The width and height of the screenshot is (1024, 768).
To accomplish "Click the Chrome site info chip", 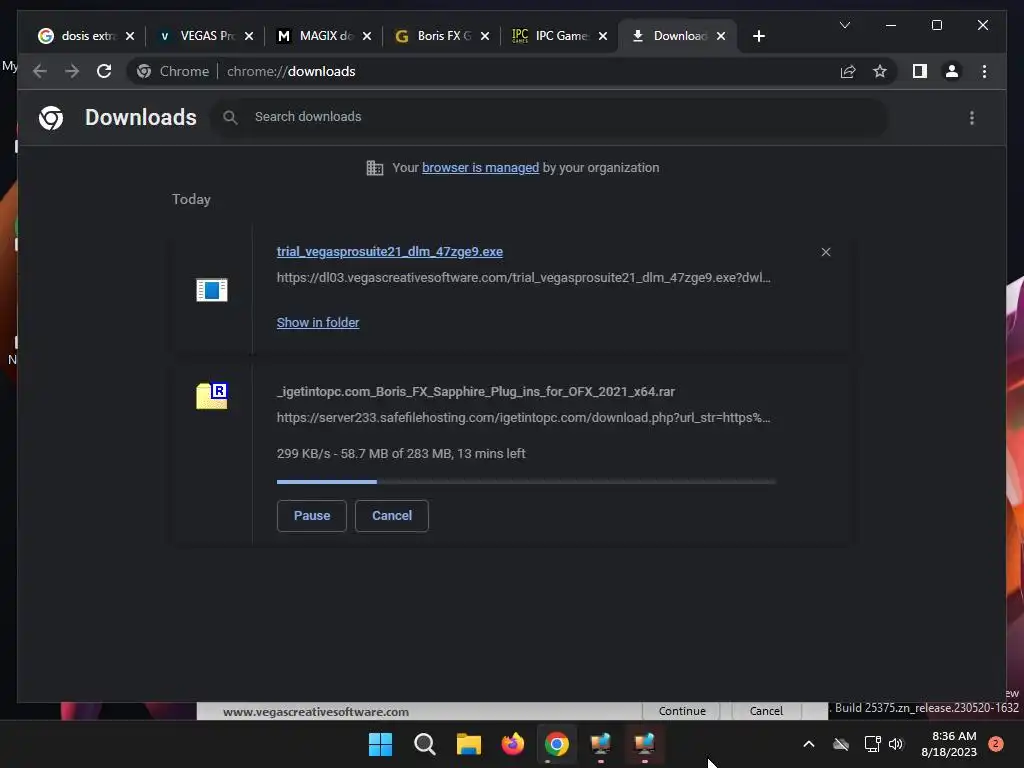I will coord(174,71).
